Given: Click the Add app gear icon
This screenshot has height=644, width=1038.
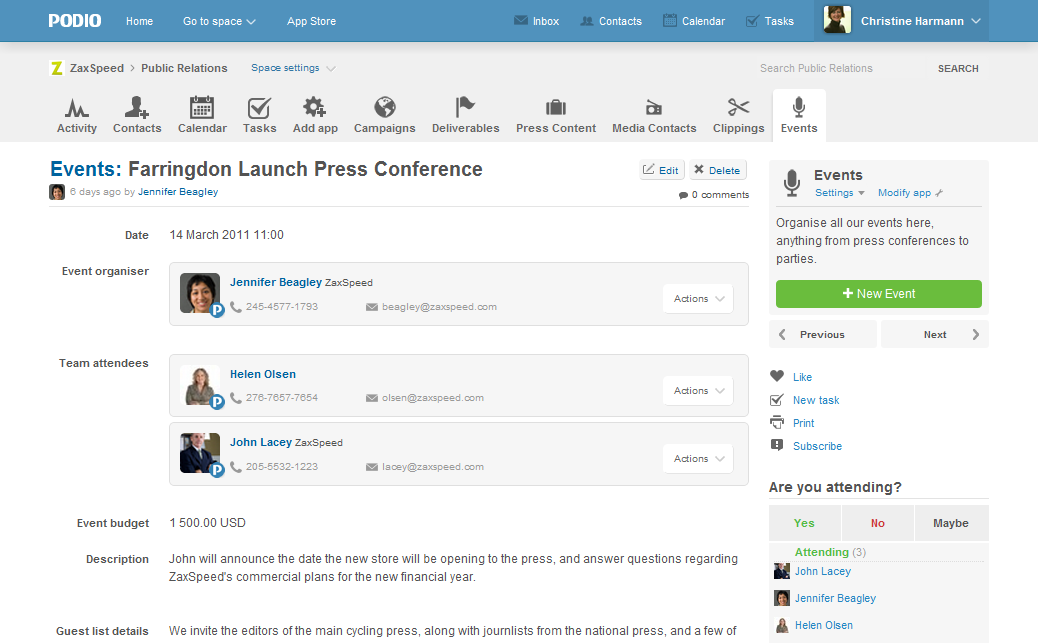Looking at the screenshot, I should coord(315,108).
